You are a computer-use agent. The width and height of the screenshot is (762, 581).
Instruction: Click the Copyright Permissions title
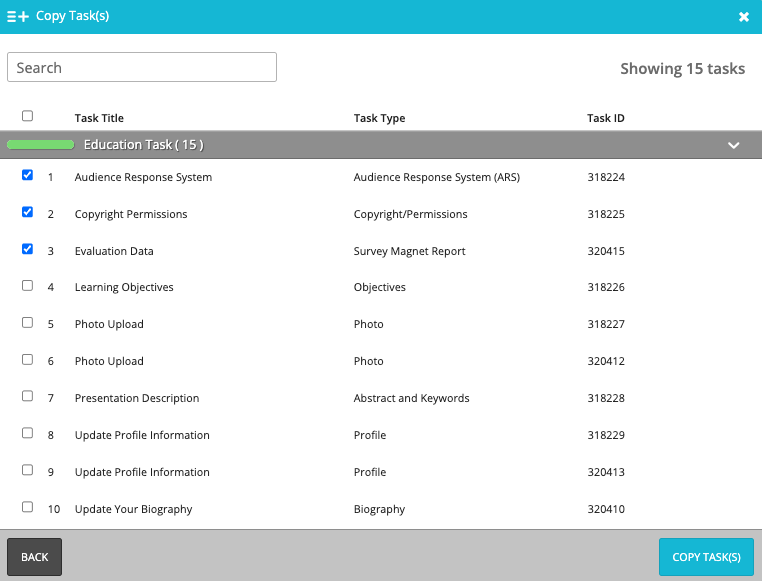tap(131, 214)
